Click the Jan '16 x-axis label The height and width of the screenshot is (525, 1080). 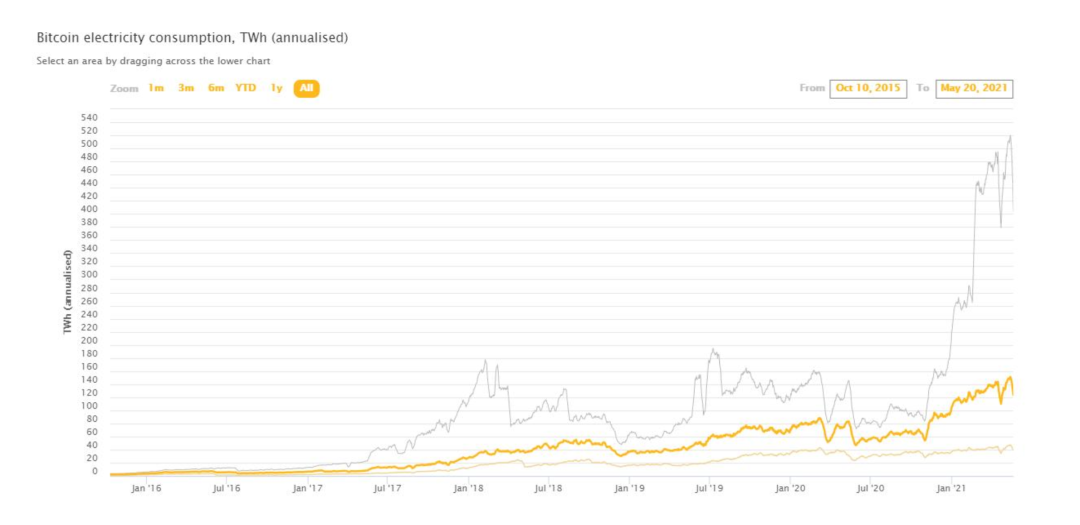tap(146, 488)
